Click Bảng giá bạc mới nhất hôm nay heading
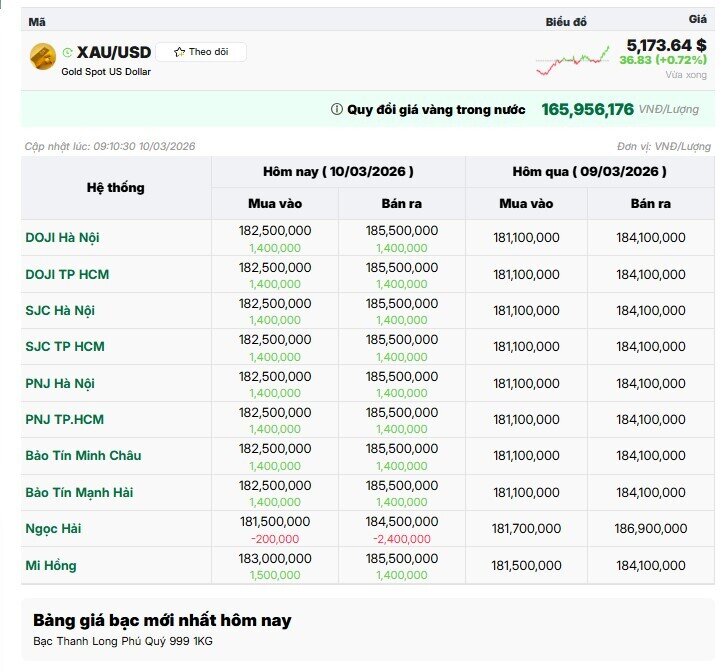The image size is (728, 672). coord(162,620)
